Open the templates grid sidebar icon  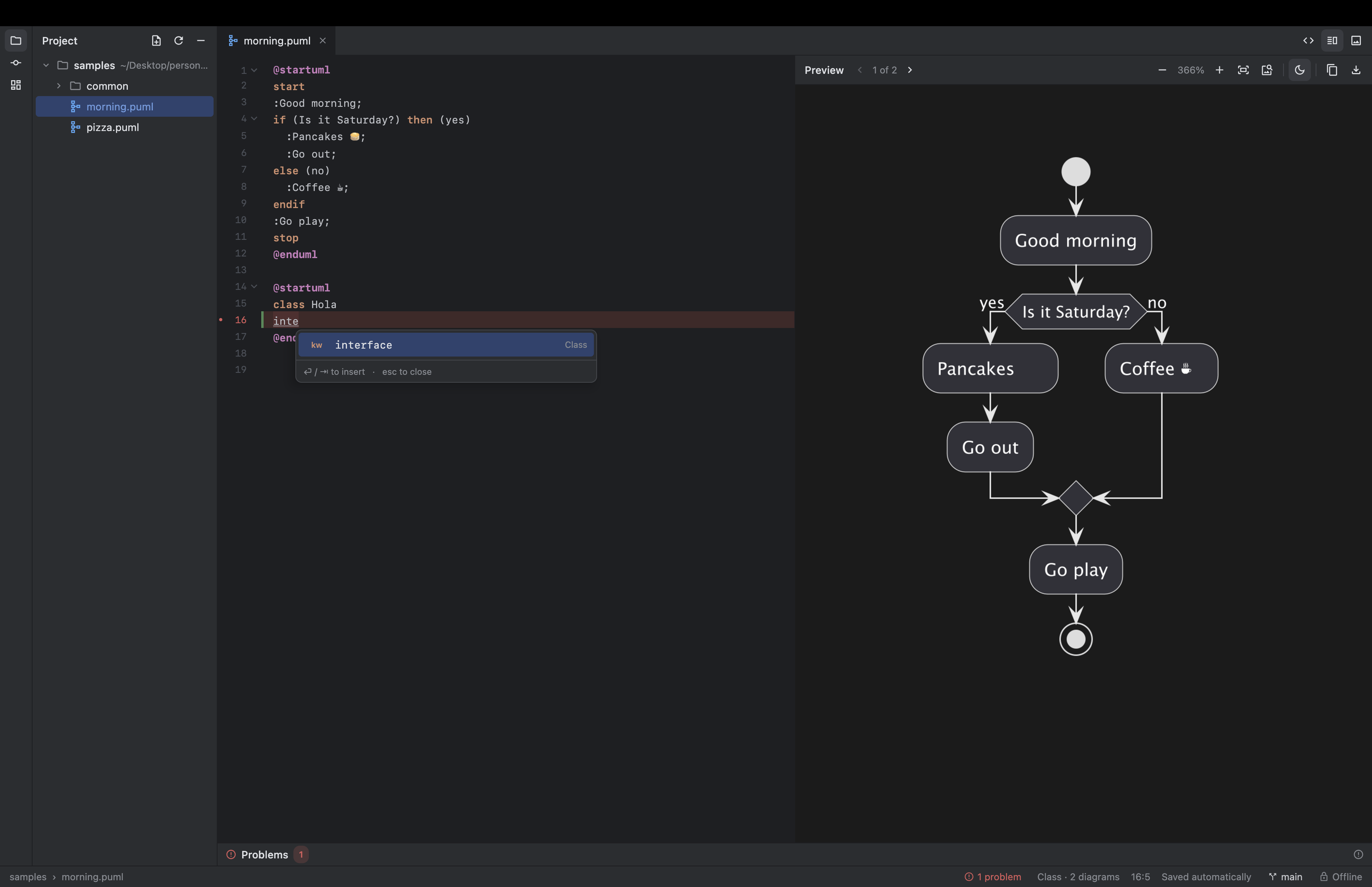tap(15, 85)
